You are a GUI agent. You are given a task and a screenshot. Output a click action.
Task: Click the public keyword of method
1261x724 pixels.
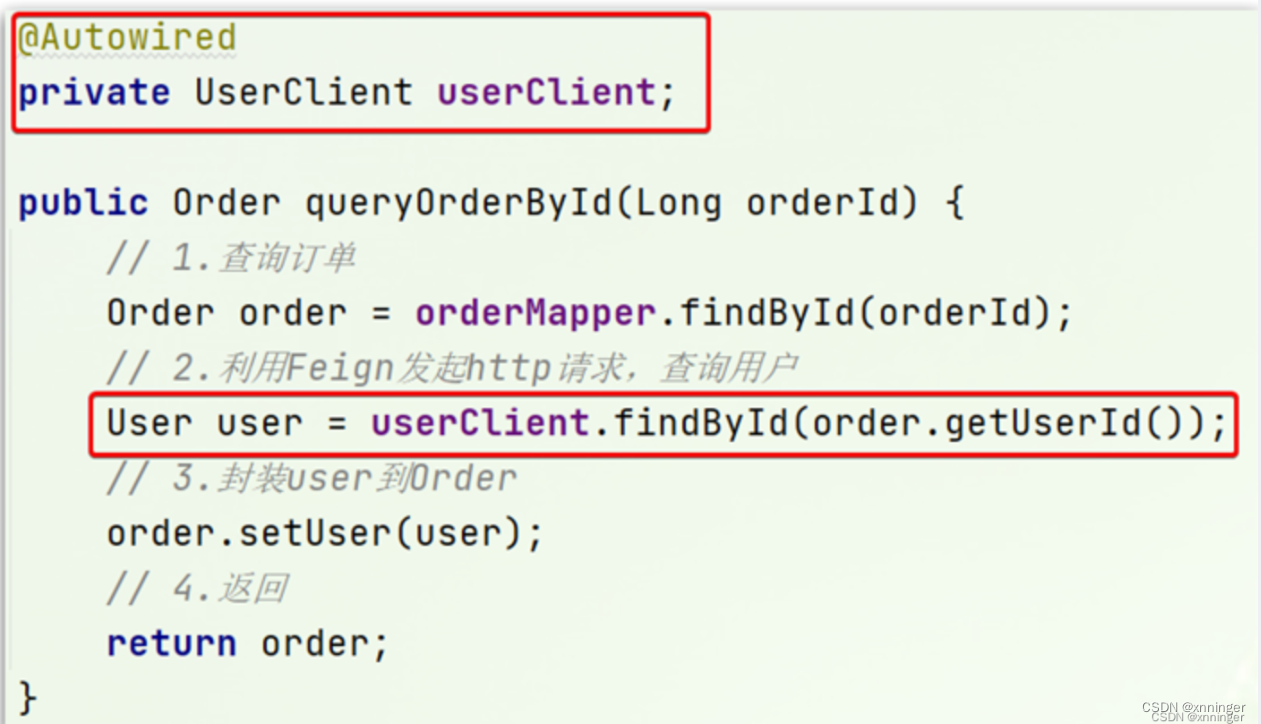83,203
